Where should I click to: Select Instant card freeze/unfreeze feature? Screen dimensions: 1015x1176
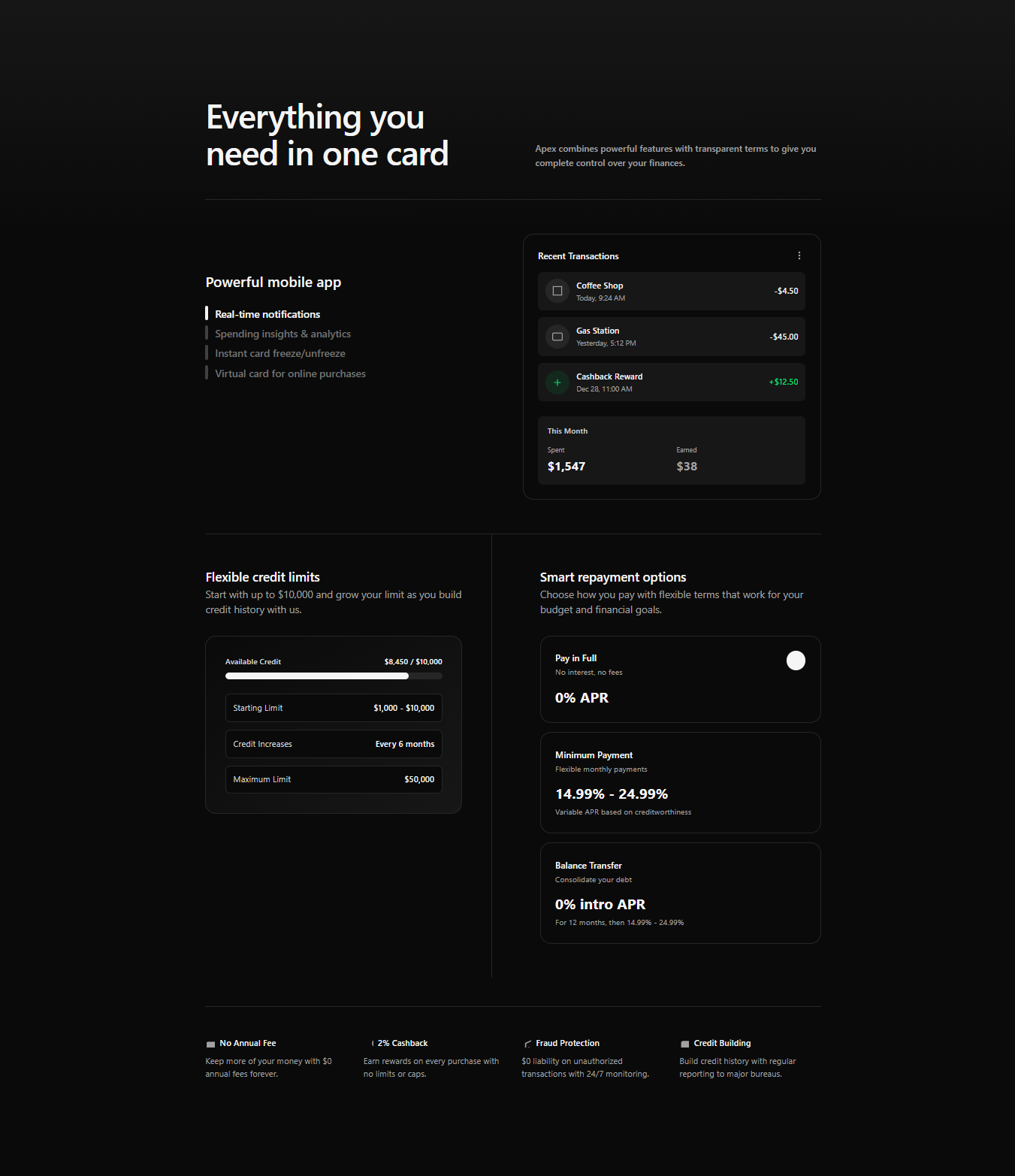pos(279,353)
